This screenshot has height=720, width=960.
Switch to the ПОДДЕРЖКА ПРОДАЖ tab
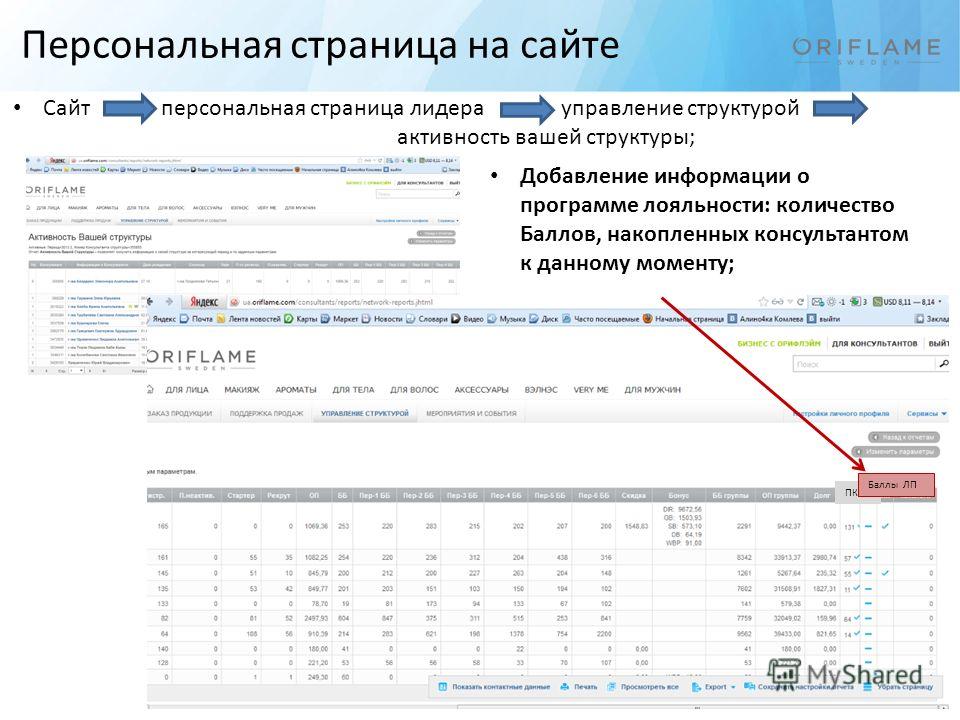click(x=266, y=413)
